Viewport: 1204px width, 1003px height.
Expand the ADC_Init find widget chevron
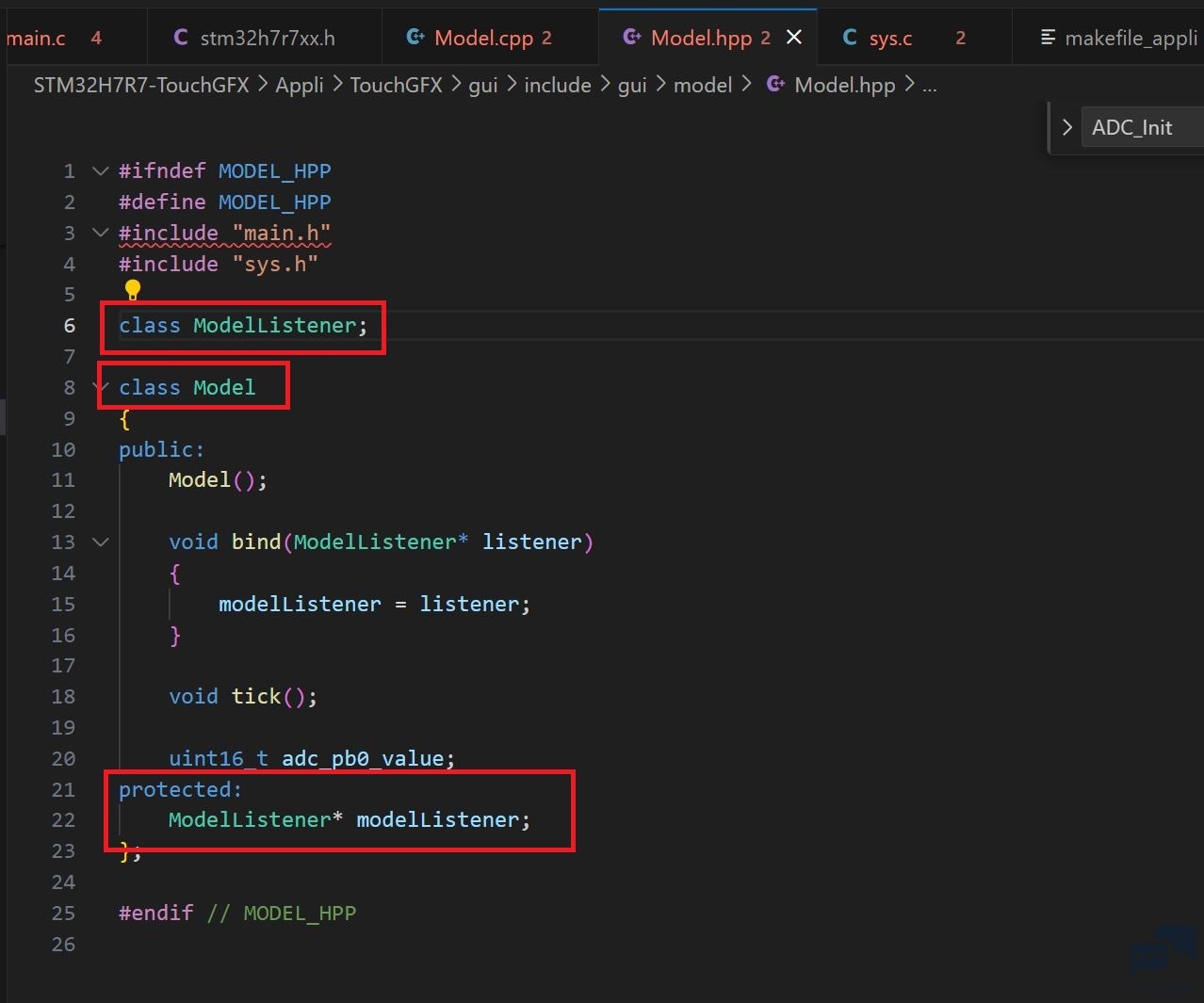click(1066, 127)
